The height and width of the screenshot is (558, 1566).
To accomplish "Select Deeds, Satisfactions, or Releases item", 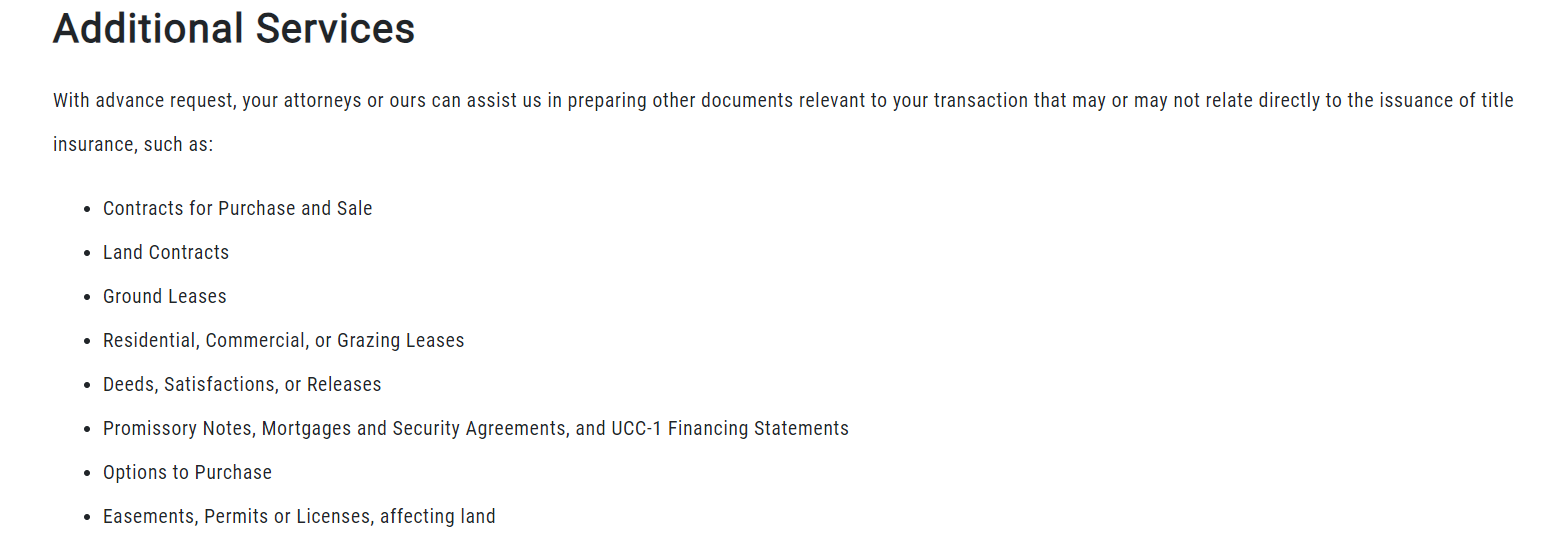I will 242,385.
